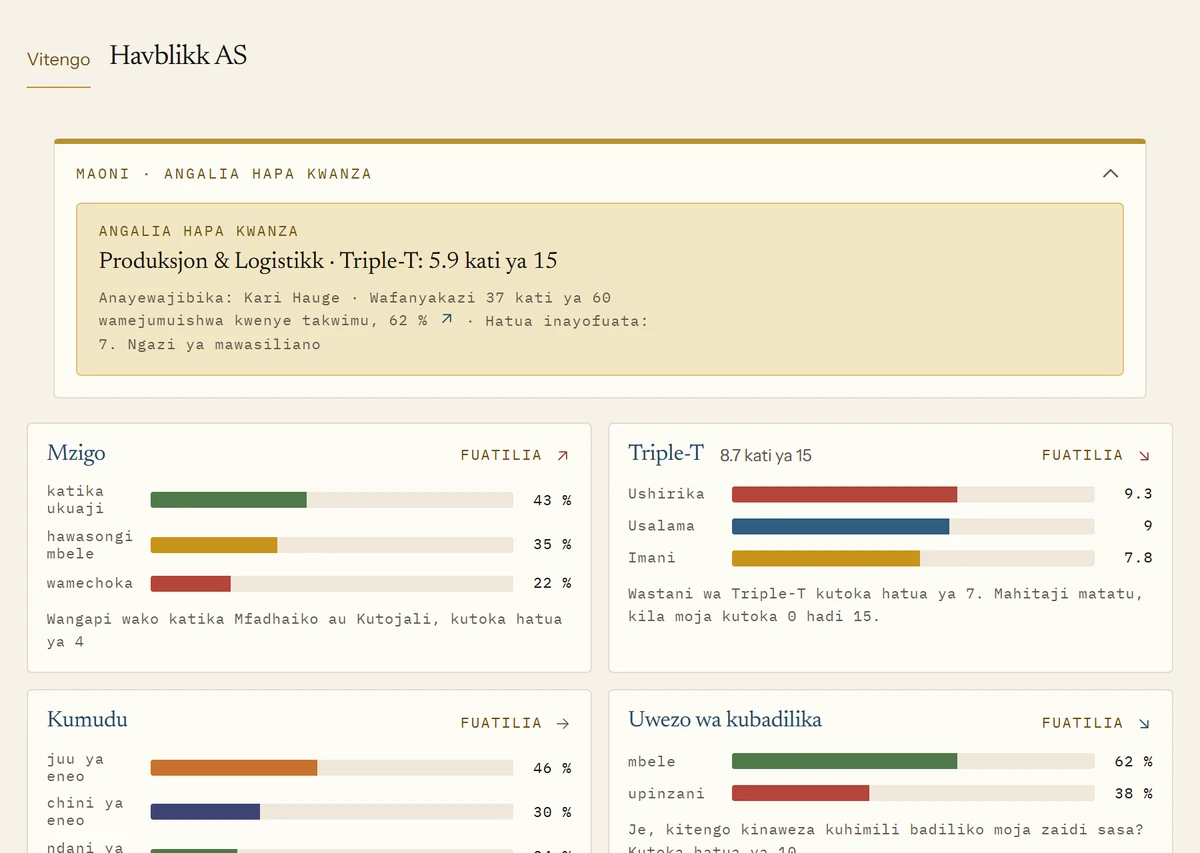Open the Triple-T card title
Image resolution: width=1200 pixels, height=853 pixels.
pos(666,453)
